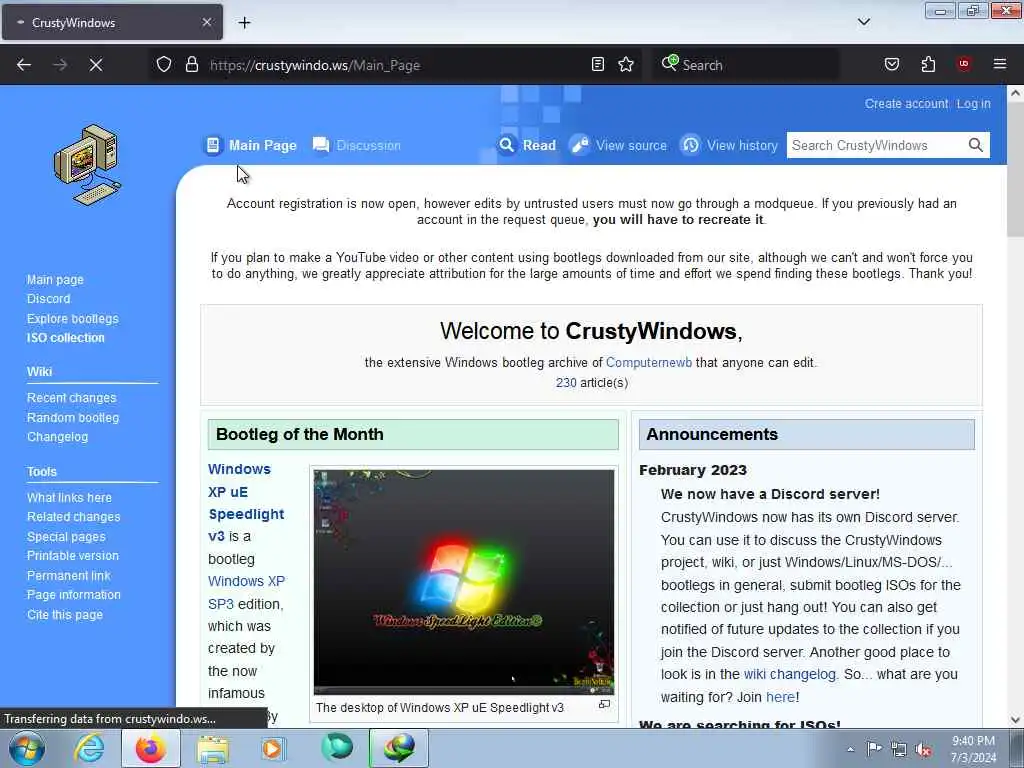Open the Firefox hamburger menu
Viewport: 1024px width, 768px height.
[1000, 64]
